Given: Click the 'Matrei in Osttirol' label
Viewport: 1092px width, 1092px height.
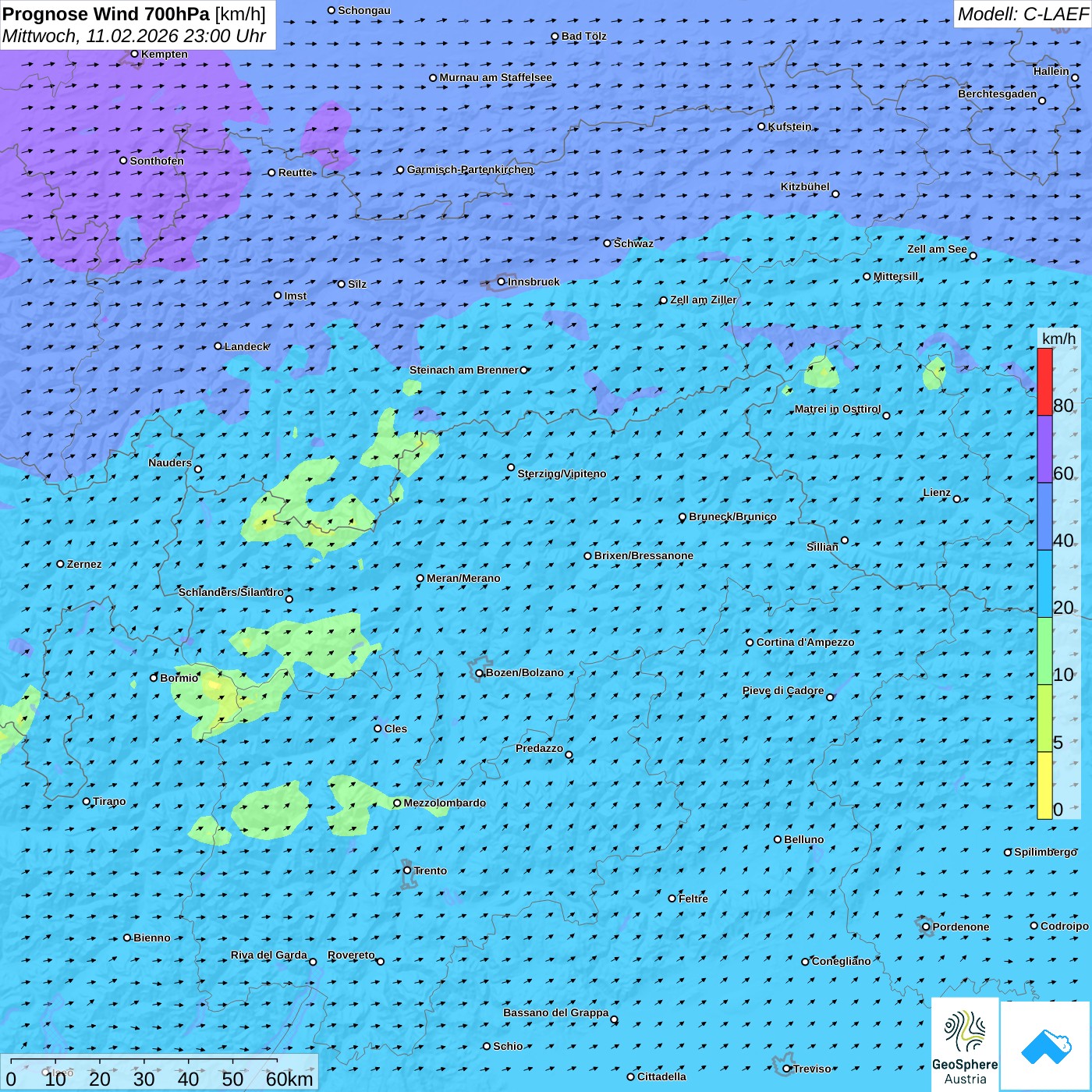Looking at the screenshot, I should [838, 409].
